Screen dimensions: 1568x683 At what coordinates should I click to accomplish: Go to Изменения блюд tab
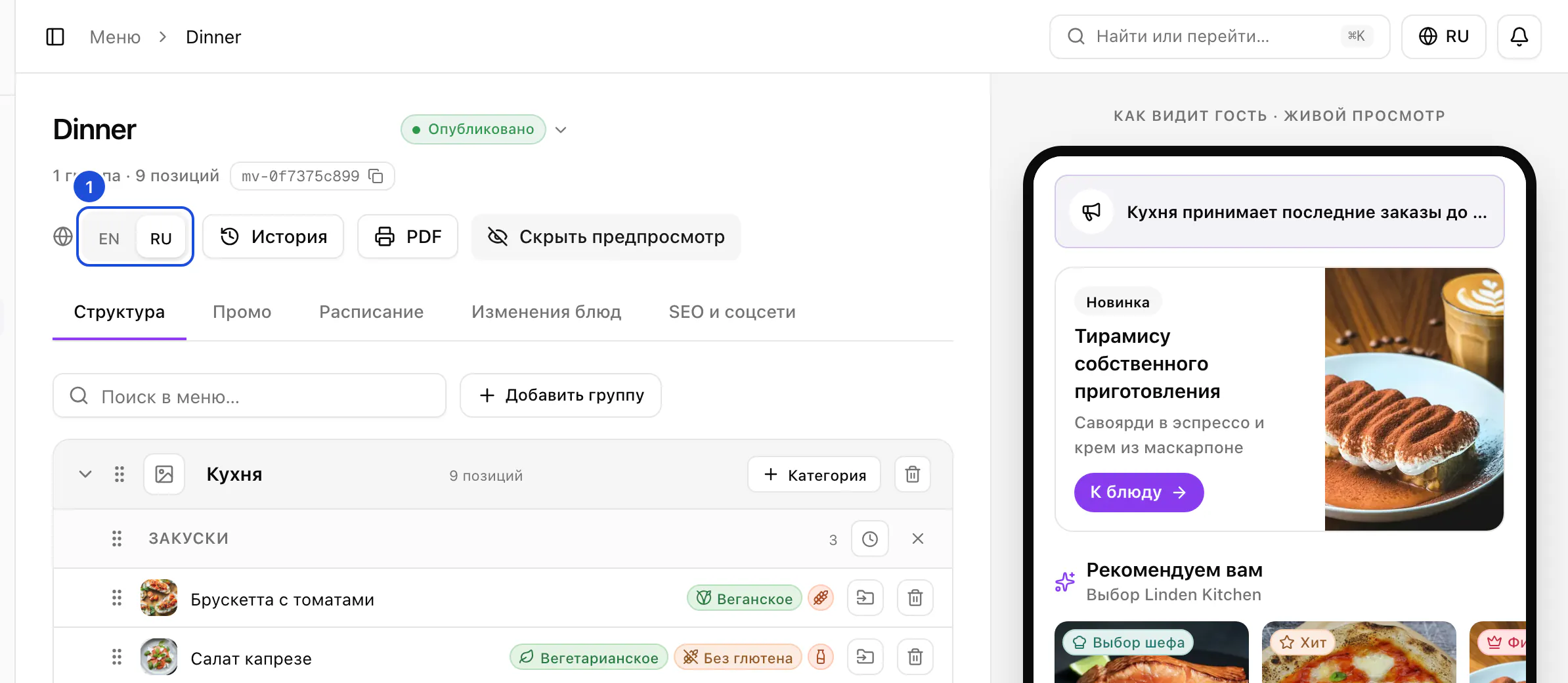pyautogui.click(x=546, y=312)
